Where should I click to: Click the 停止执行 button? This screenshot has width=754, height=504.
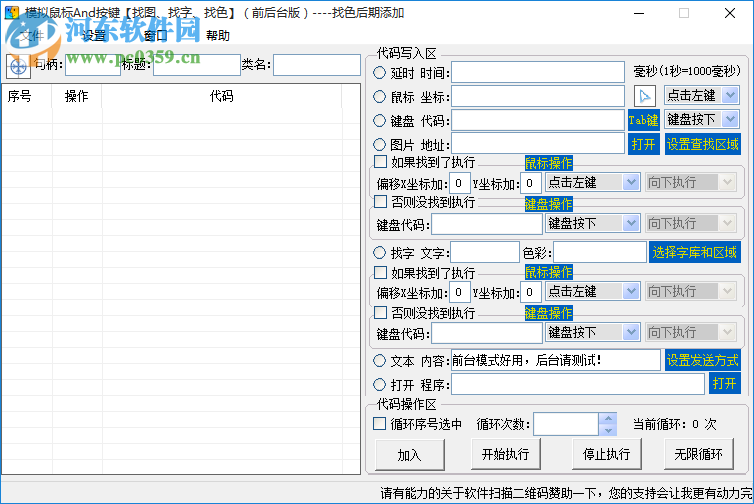tap(607, 454)
